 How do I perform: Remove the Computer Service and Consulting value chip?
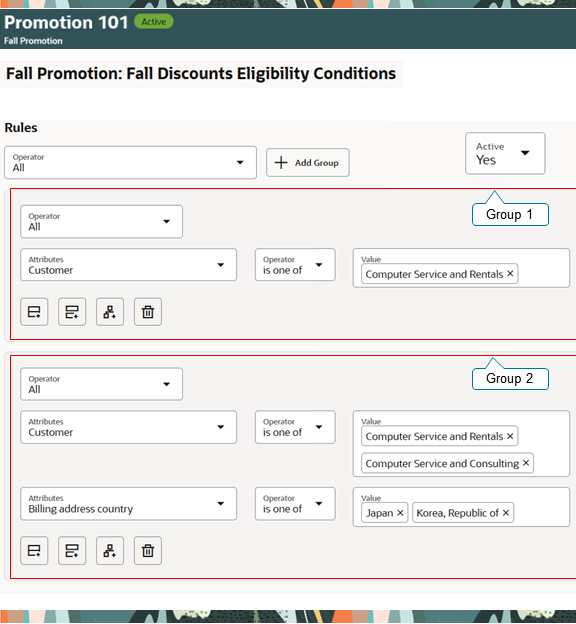tap(526, 463)
